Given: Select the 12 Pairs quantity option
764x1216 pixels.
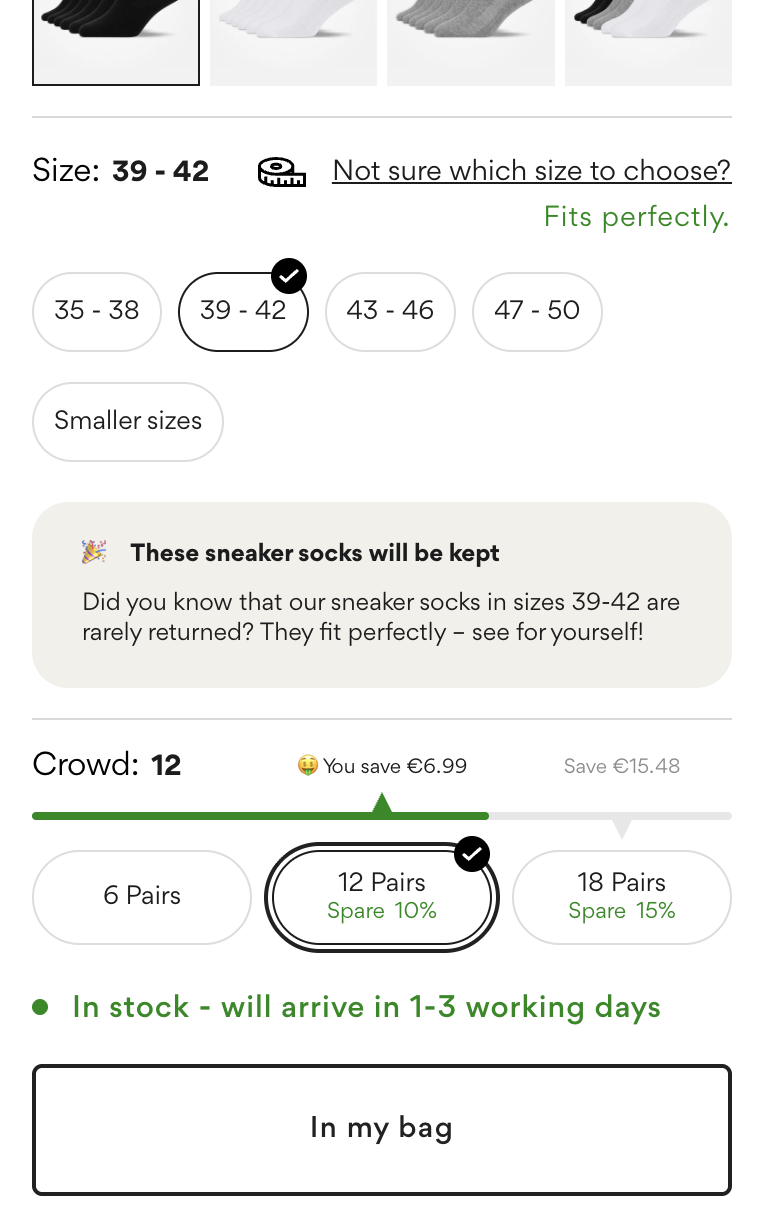Looking at the screenshot, I should coord(382,896).
